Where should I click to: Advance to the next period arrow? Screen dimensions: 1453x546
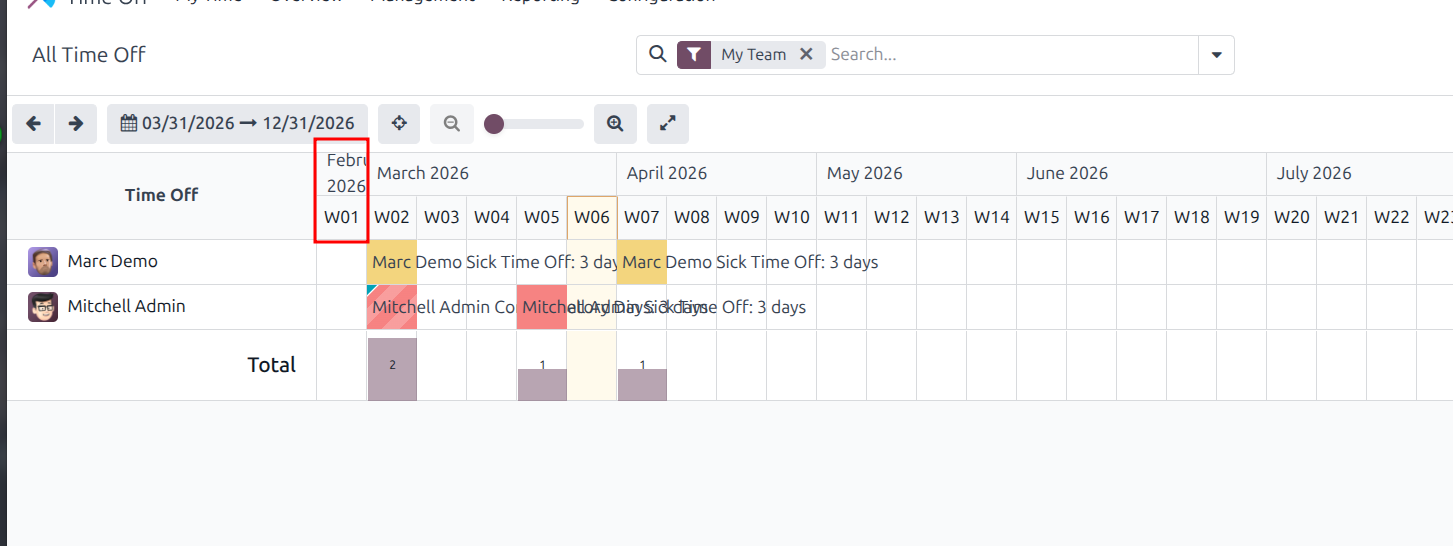coord(76,124)
